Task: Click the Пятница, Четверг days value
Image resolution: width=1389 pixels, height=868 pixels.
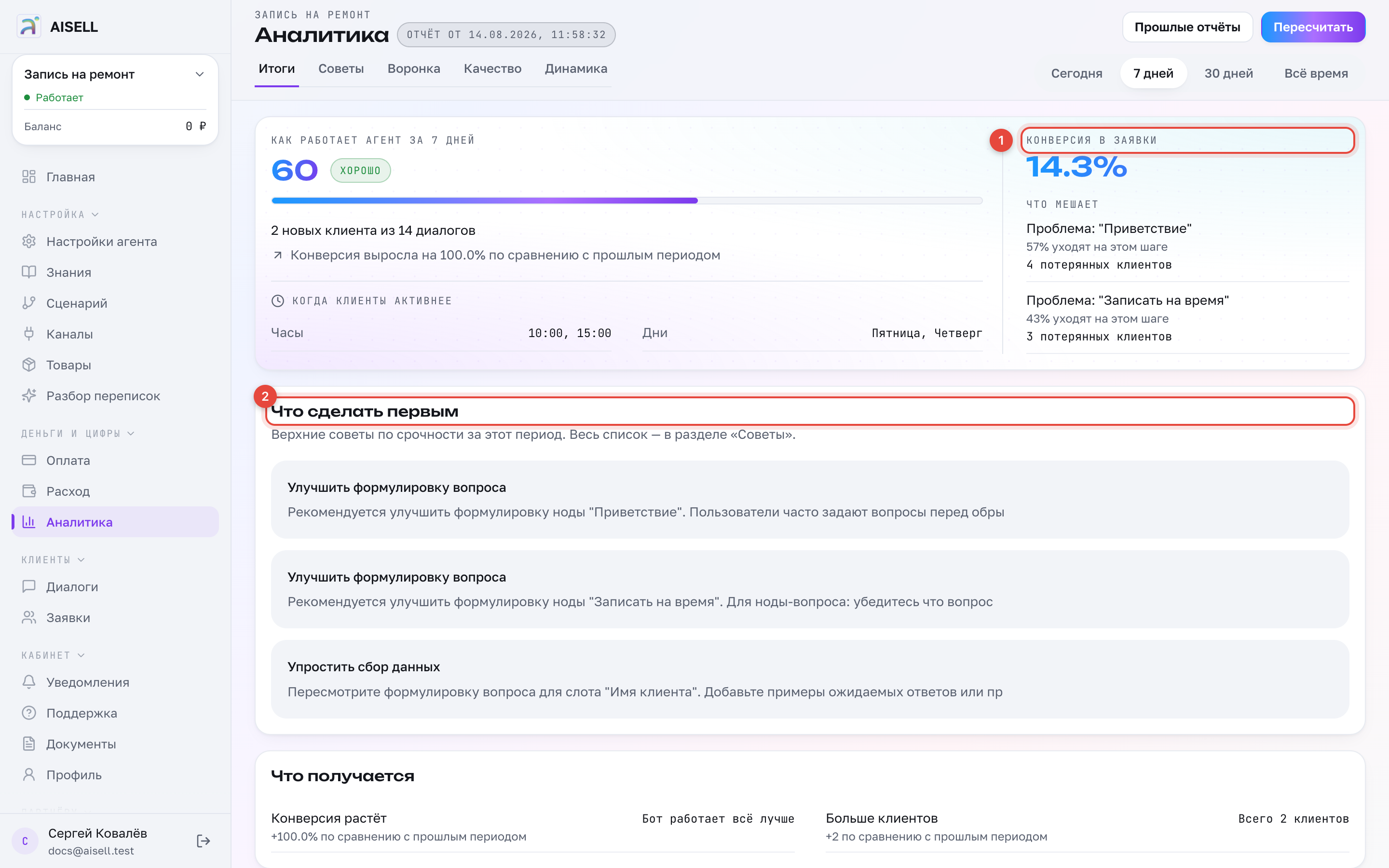Action: 926,333
